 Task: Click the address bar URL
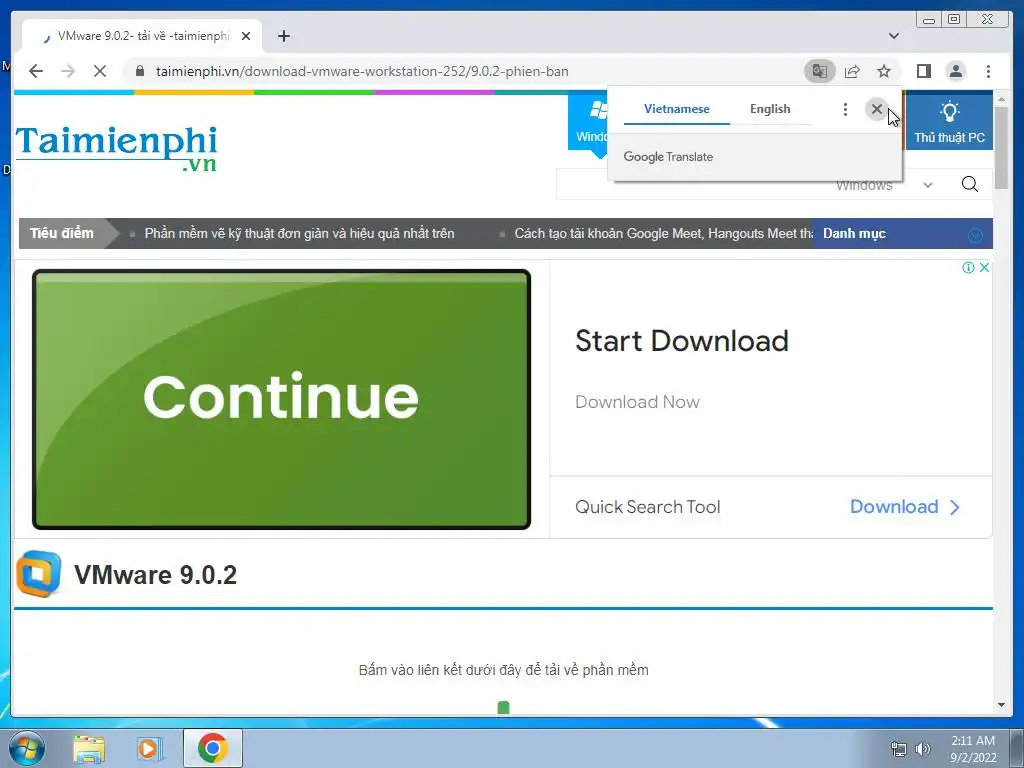[362, 71]
